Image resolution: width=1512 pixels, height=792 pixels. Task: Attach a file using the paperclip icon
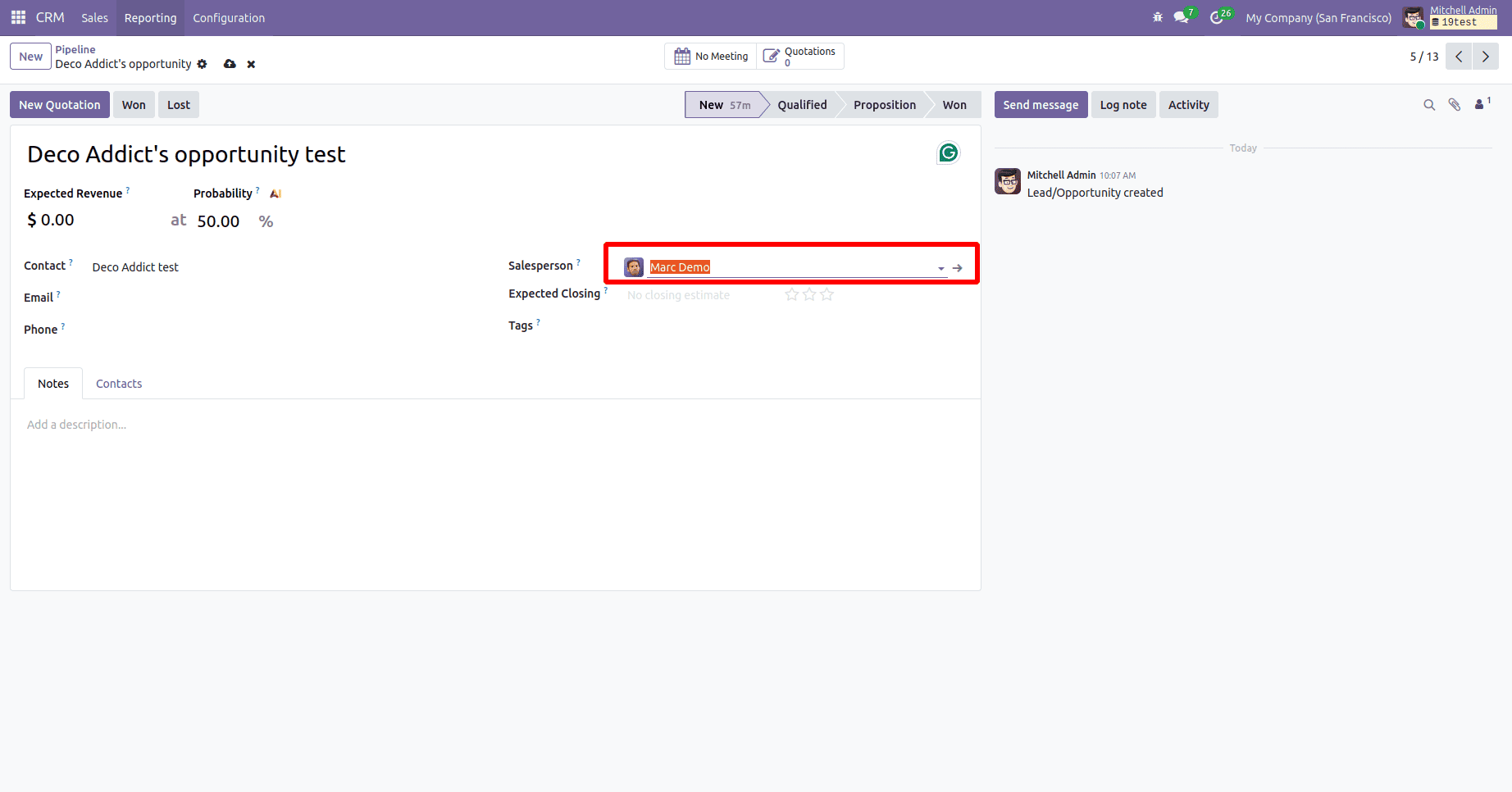1454,104
